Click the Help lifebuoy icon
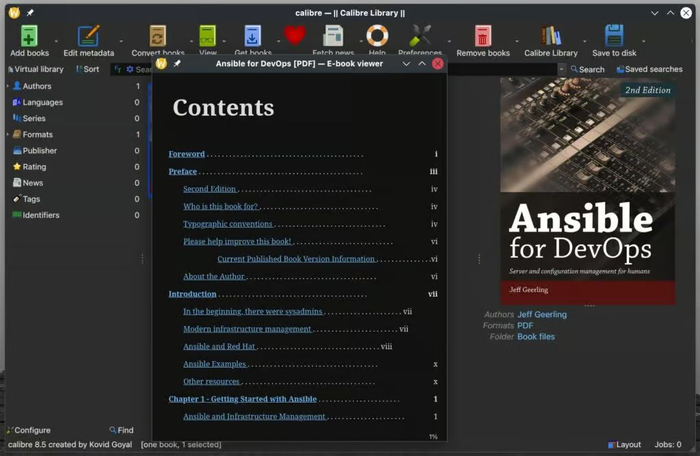Viewport: 700px width, 456px height. [x=377, y=36]
